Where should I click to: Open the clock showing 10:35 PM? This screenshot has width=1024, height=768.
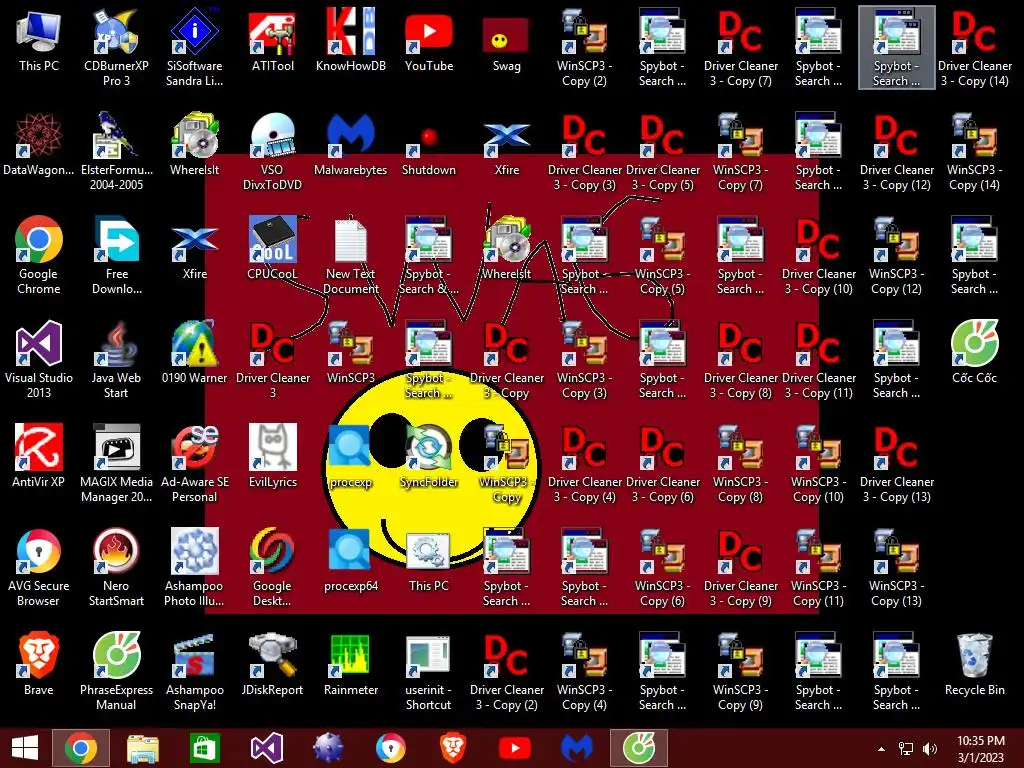980,748
